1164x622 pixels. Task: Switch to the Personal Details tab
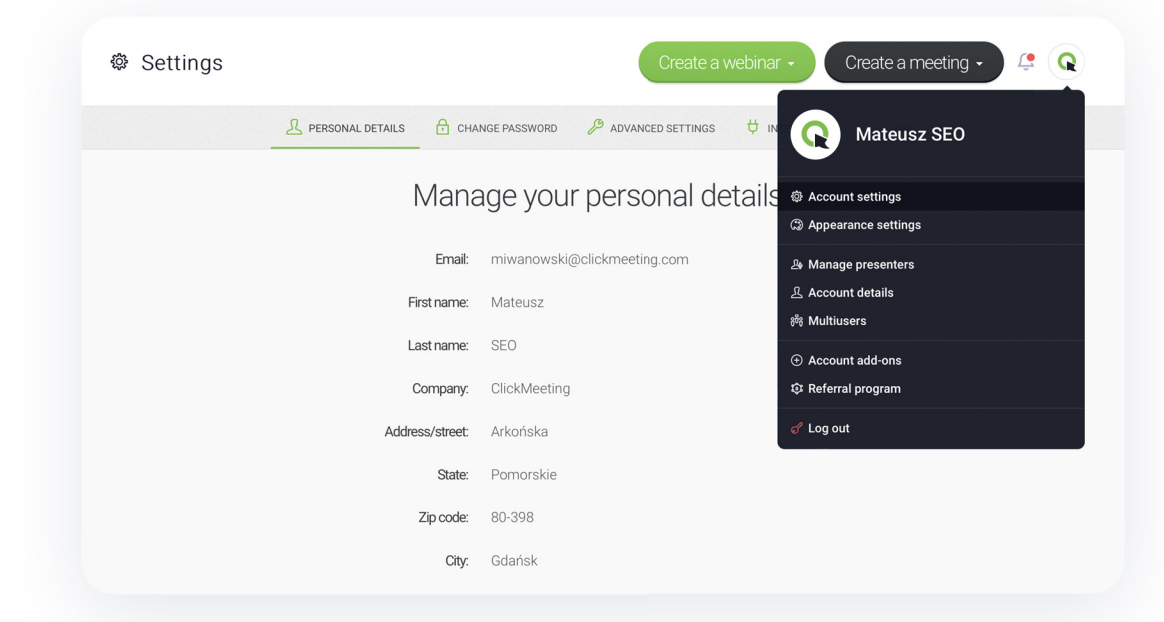tap(345, 128)
